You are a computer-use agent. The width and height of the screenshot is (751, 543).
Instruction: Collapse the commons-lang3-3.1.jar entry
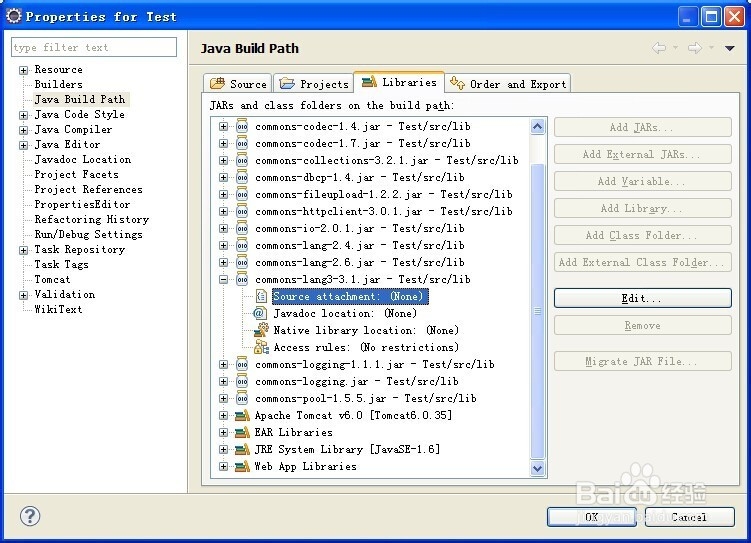click(x=223, y=280)
